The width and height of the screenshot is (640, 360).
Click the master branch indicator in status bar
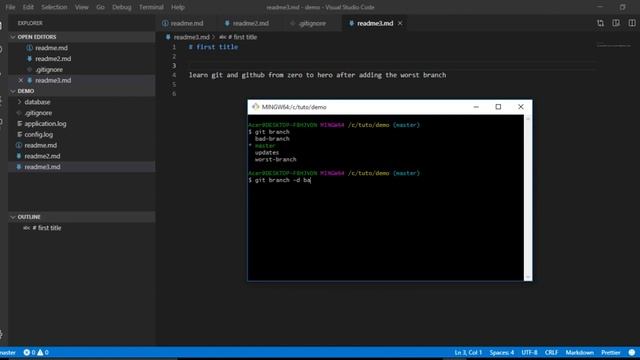(8, 352)
